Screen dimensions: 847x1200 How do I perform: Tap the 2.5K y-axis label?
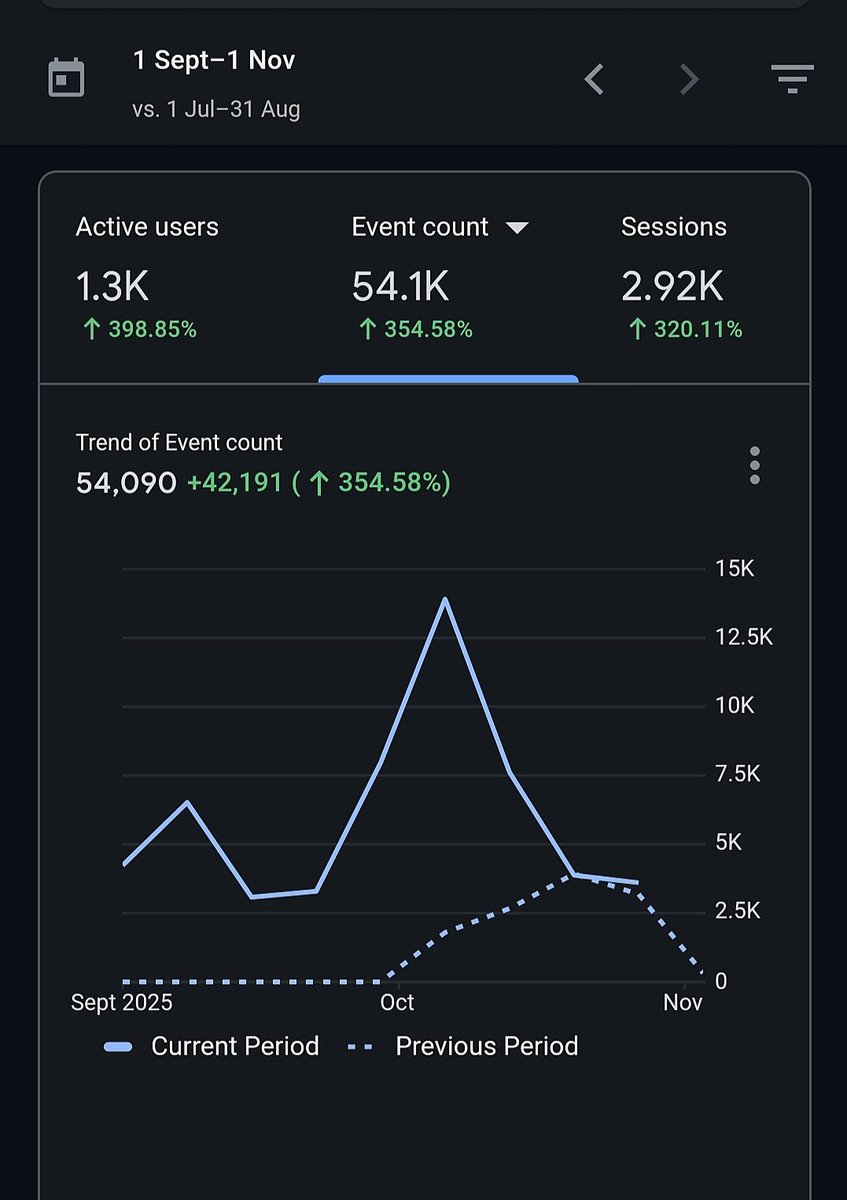(x=739, y=911)
